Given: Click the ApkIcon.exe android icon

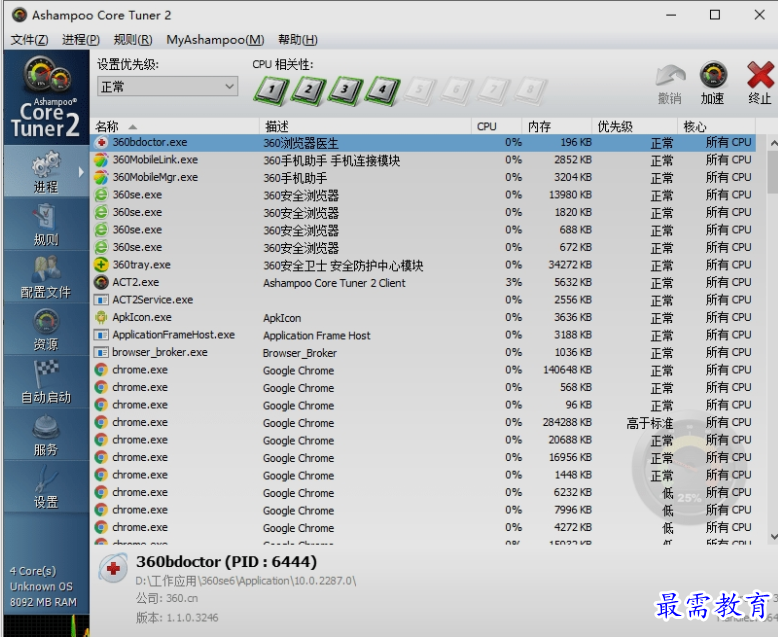Looking at the screenshot, I should click(101, 318).
